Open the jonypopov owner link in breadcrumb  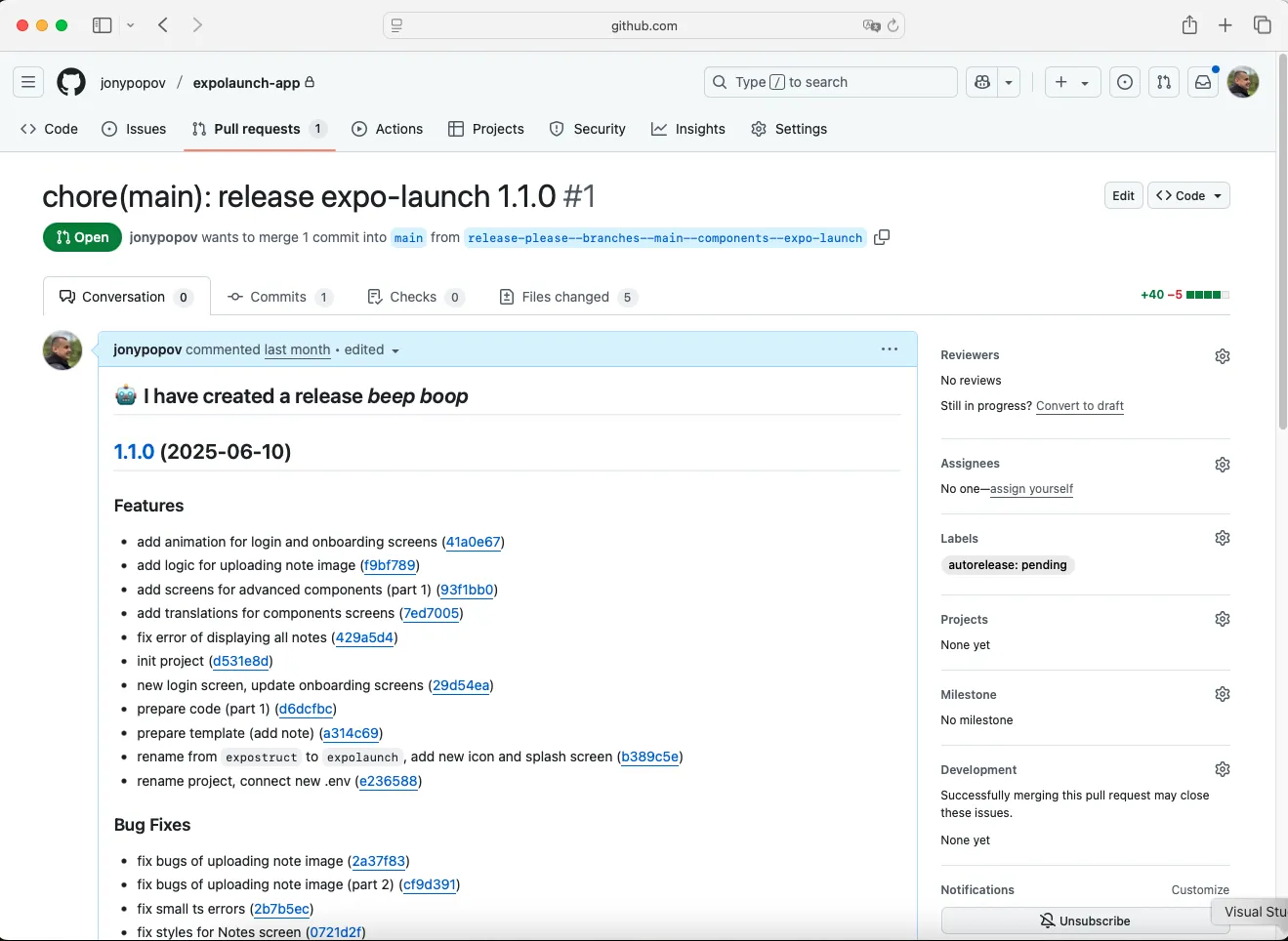pyautogui.click(x=133, y=83)
